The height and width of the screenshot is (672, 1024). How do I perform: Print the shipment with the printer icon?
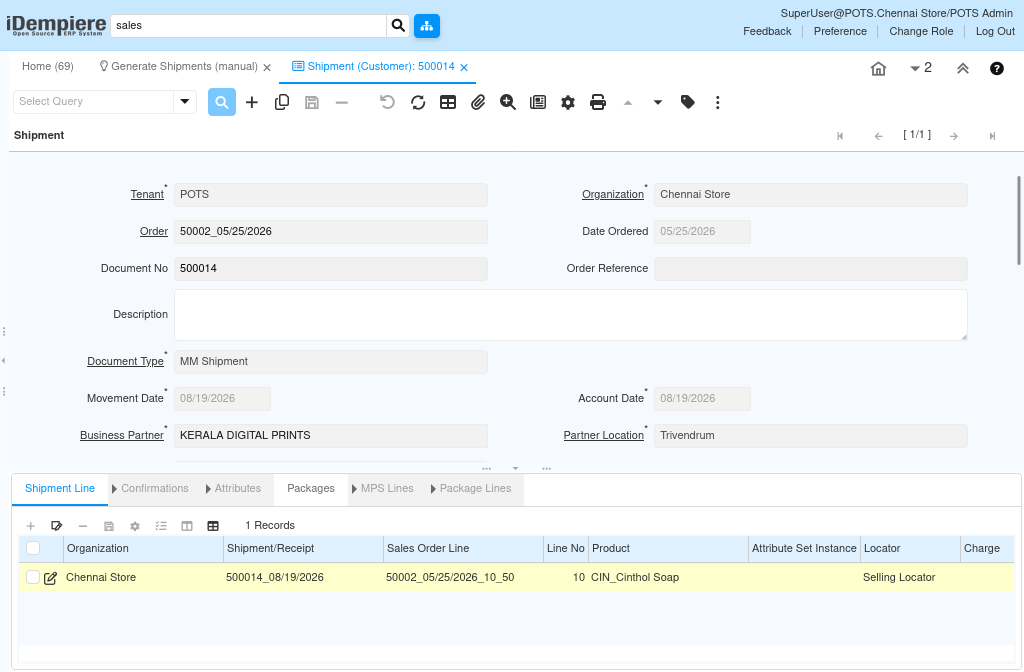598,102
